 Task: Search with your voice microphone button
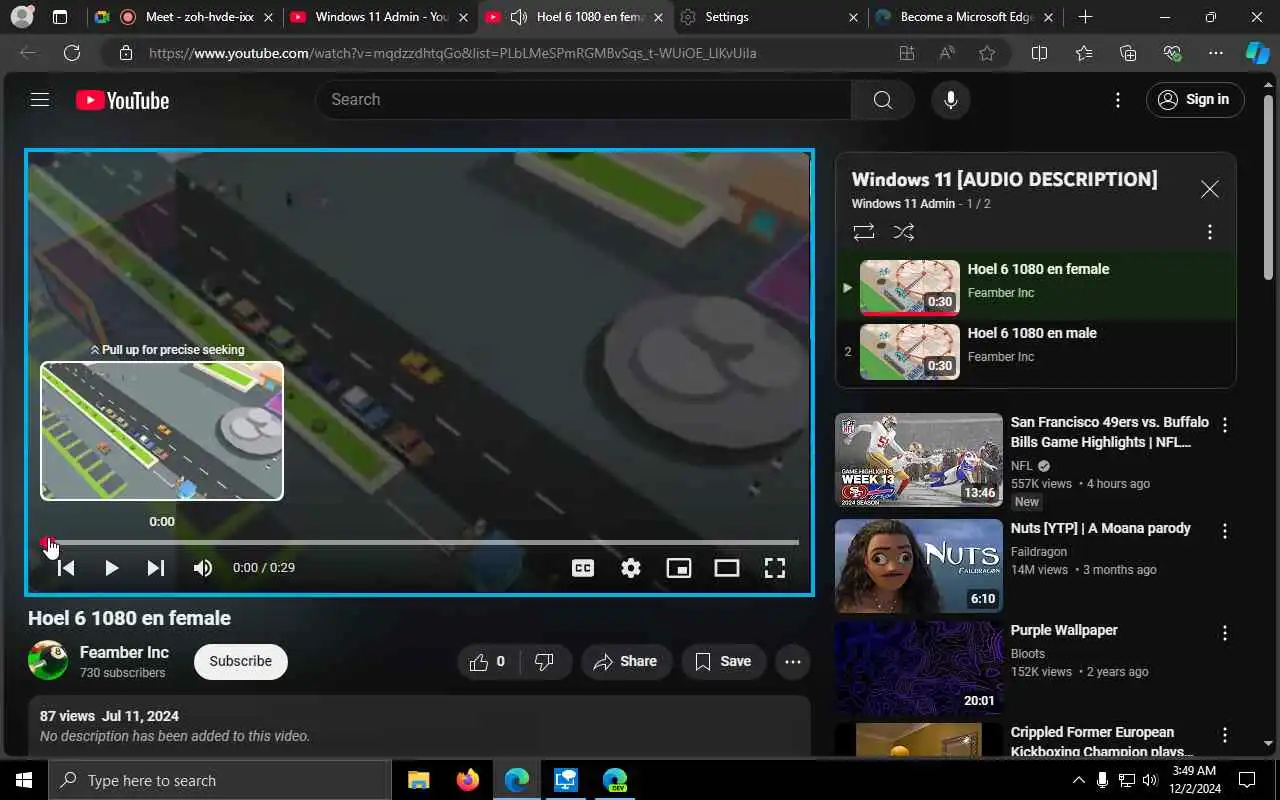tap(950, 100)
